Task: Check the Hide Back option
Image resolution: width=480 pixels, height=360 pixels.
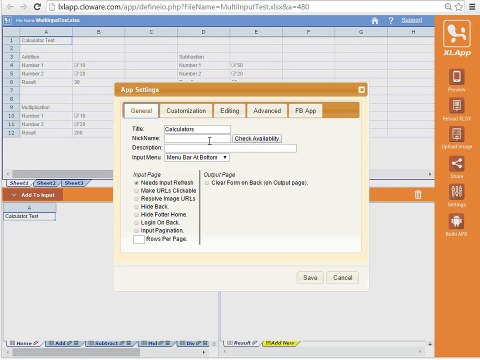Action: [x=136, y=207]
